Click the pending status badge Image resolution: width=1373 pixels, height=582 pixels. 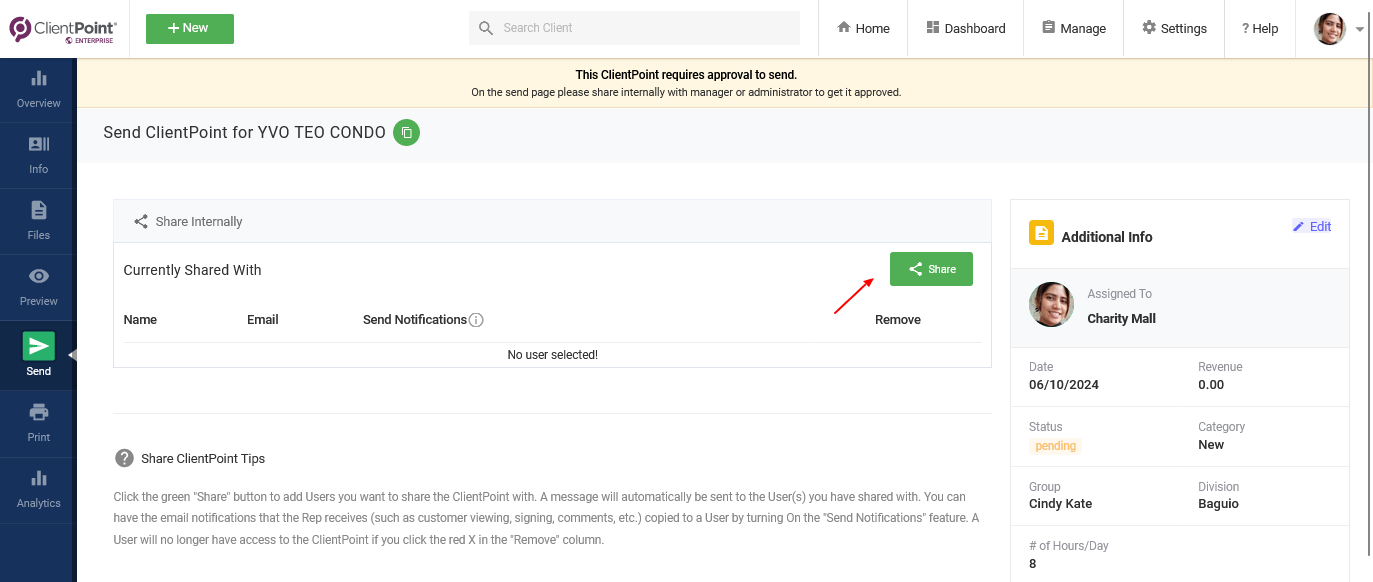(1055, 446)
